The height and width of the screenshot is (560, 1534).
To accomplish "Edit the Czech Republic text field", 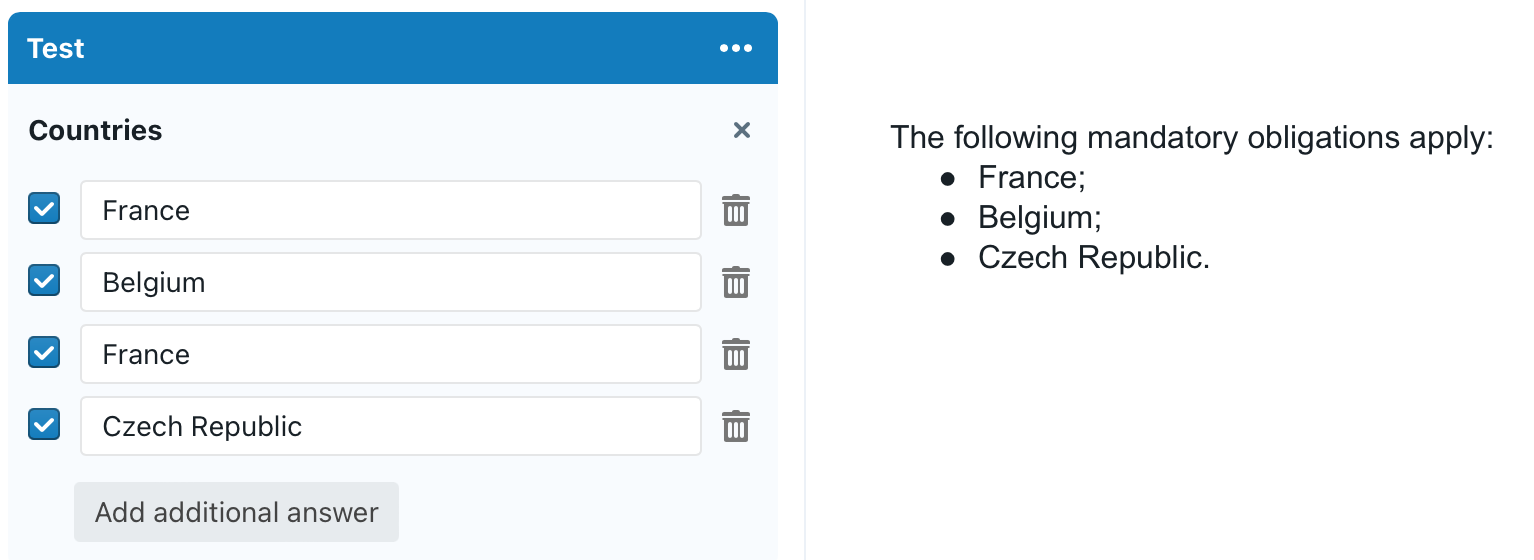I will [x=390, y=426].
